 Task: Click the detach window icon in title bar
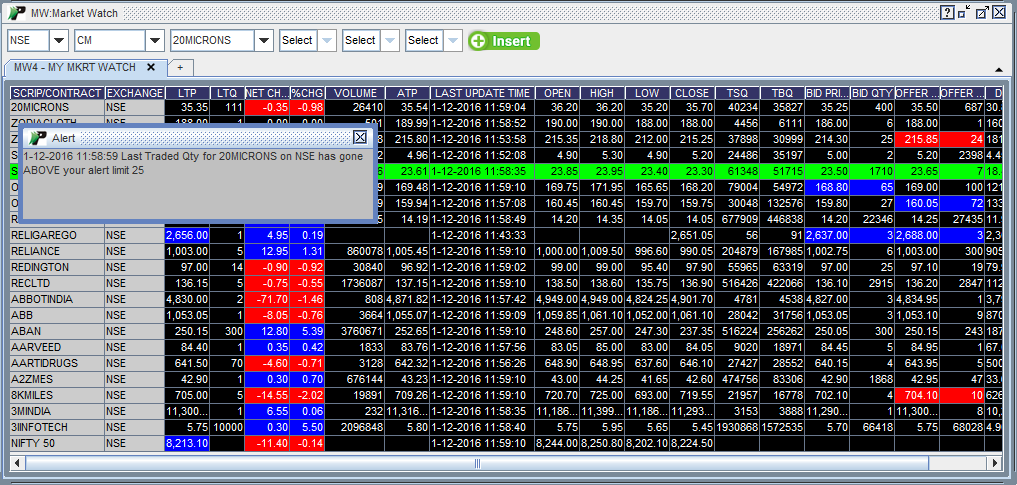tap(981, 13)
